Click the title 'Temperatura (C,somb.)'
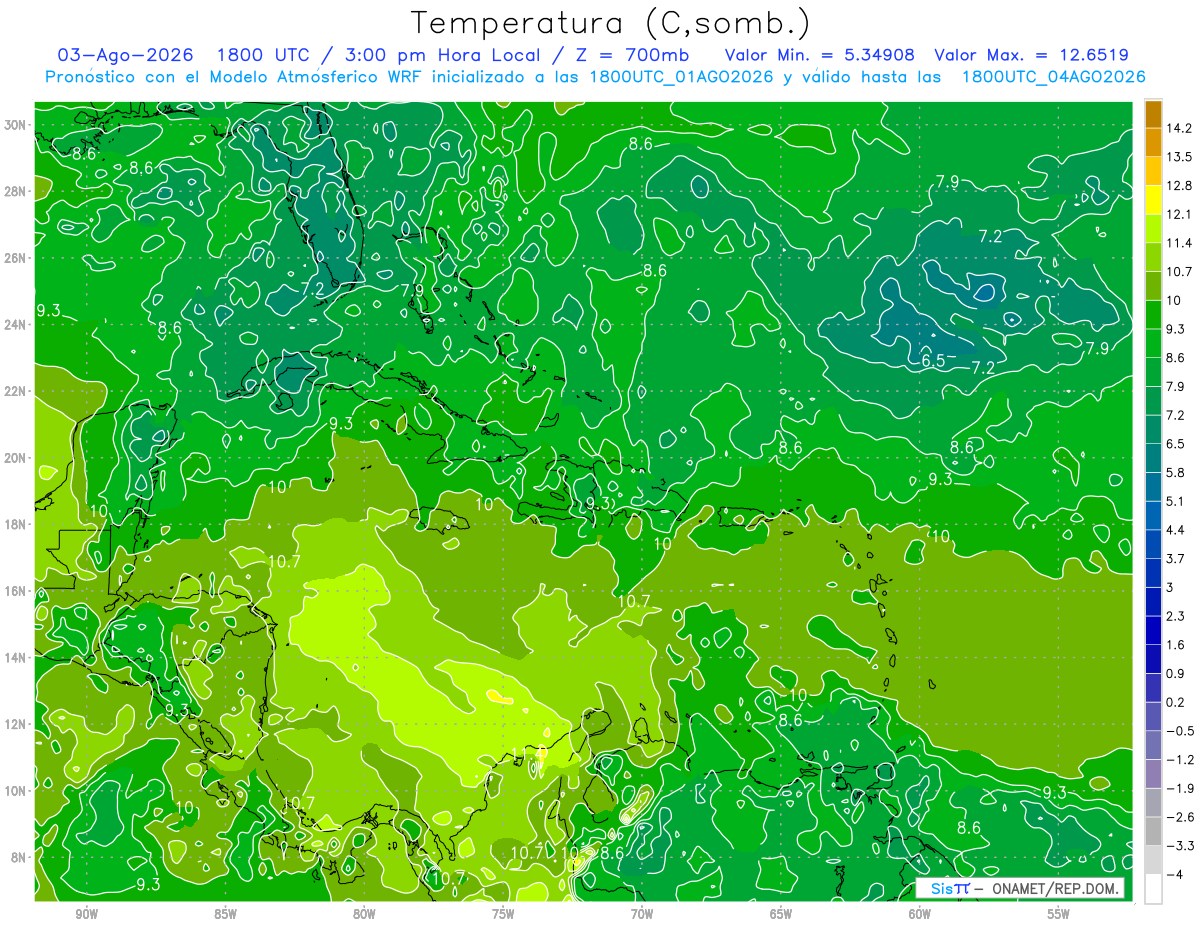 610,23
